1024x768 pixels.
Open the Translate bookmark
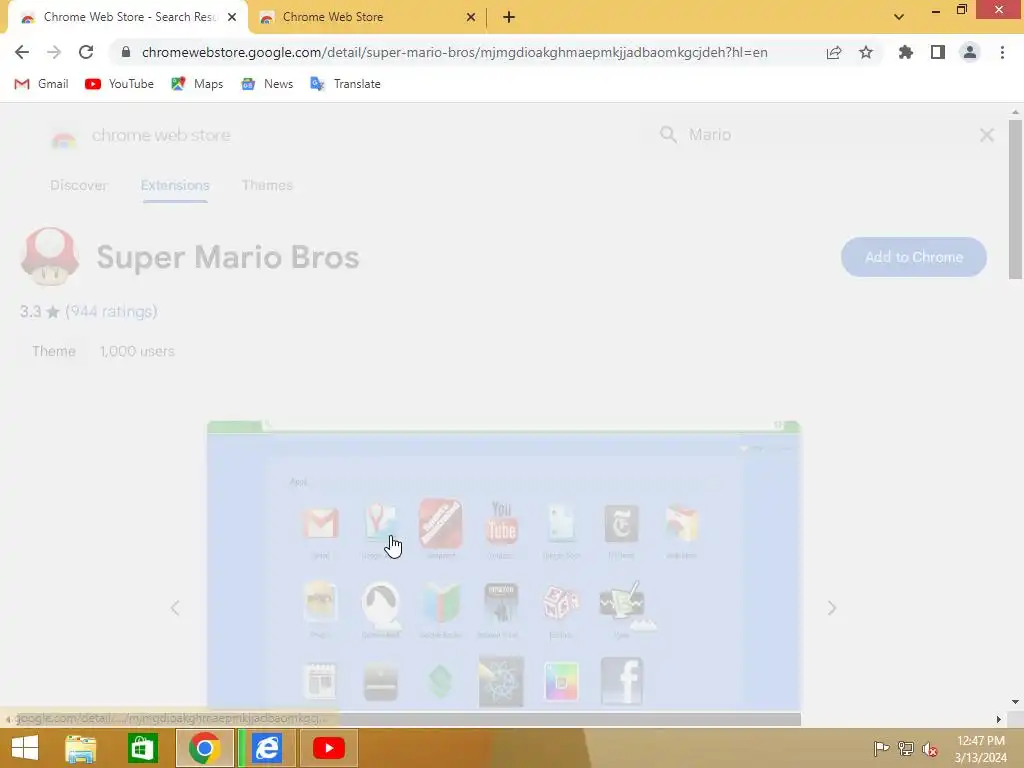click(345, 84)
